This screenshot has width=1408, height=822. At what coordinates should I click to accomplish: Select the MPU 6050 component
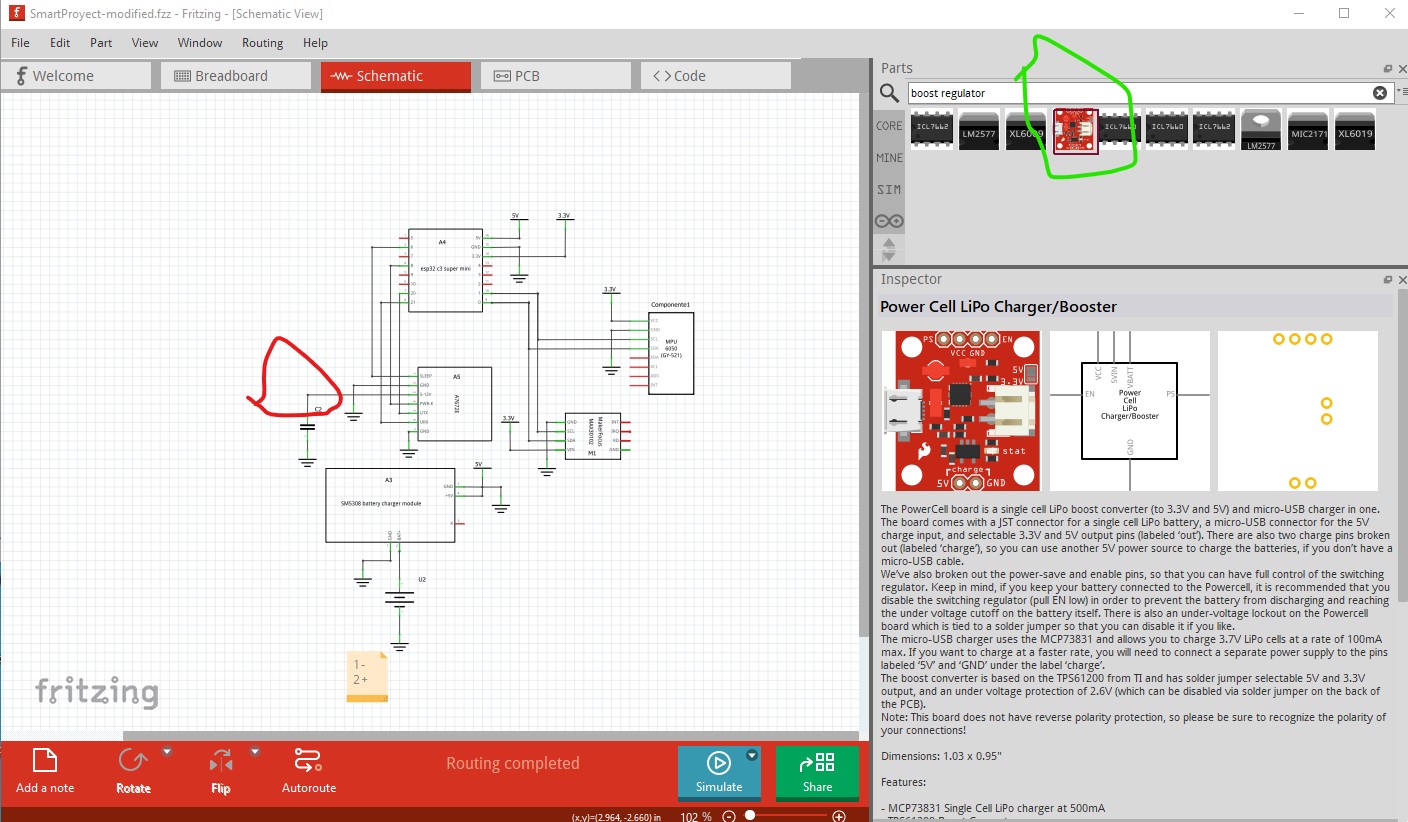coord(671,352)
